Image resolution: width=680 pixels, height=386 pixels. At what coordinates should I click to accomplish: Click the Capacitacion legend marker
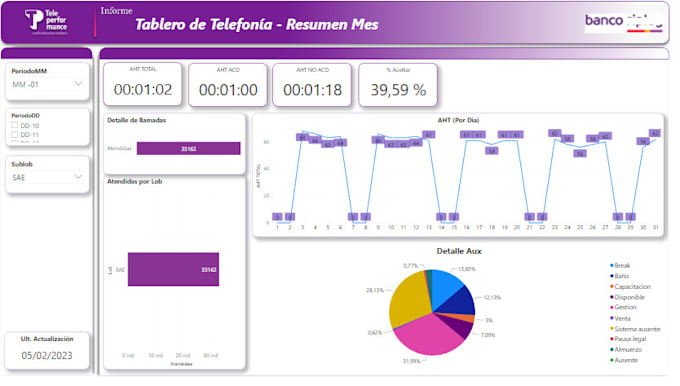[612, 287]
